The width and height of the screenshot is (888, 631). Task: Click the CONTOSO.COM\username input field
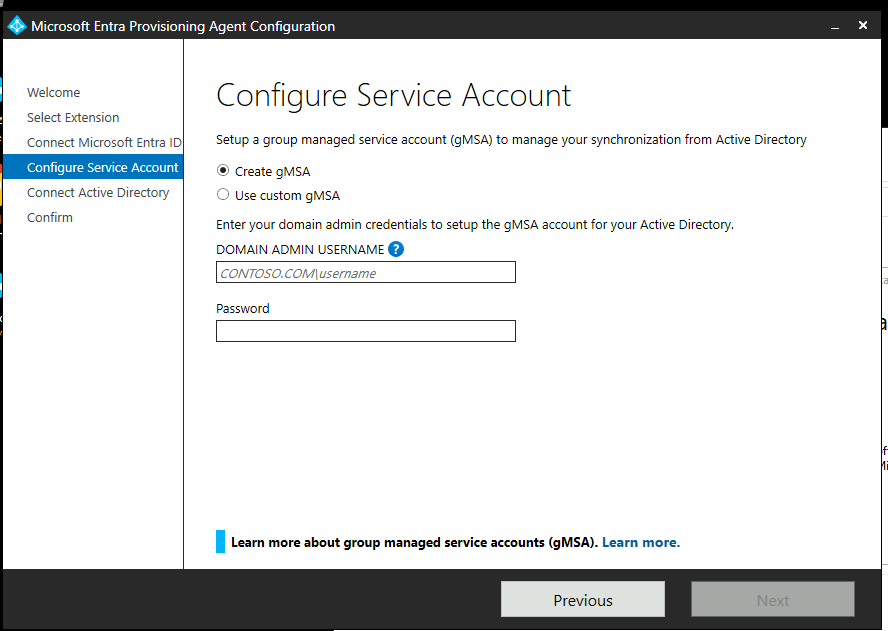(365, 272)
